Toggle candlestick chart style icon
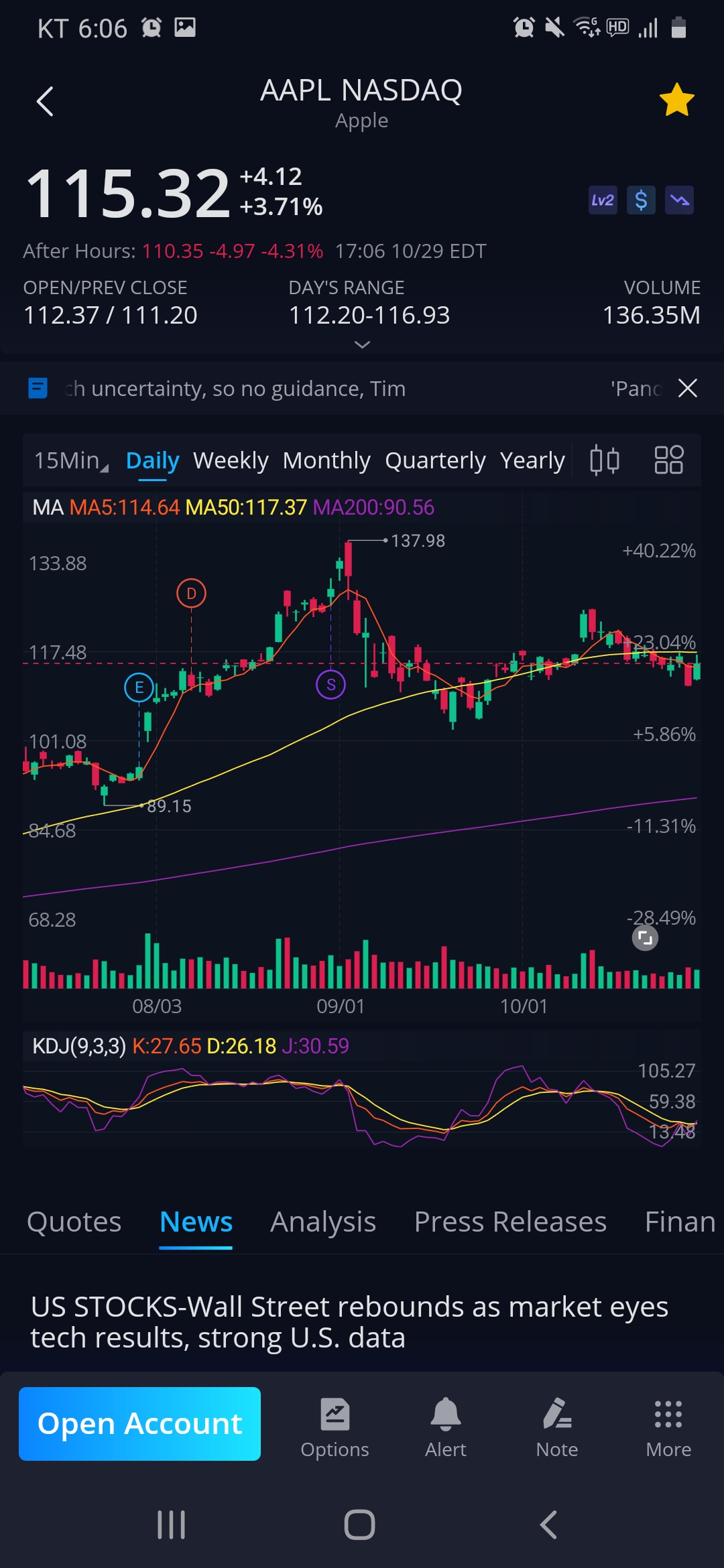 pyautogui.click(x=604, y=460)
